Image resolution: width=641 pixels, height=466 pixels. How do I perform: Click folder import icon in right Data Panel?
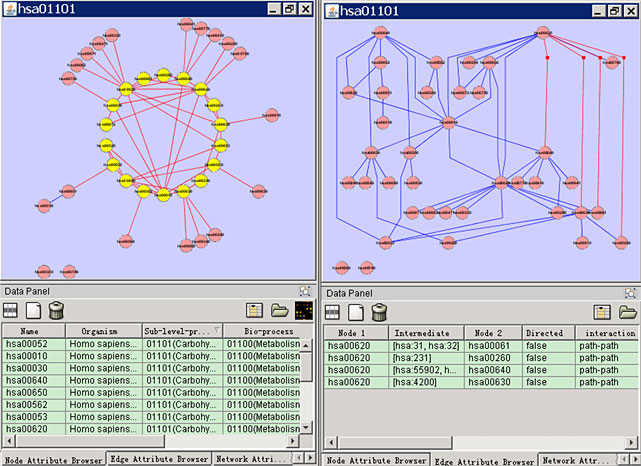tap(626, 313)
